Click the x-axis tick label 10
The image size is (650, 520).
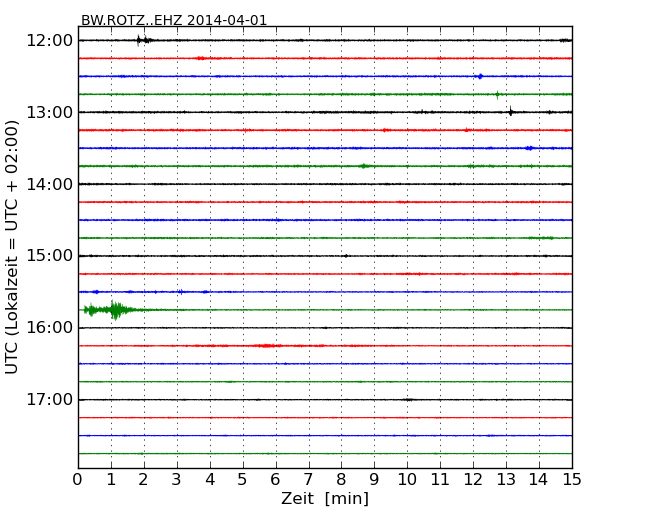[x=407, y=480]
